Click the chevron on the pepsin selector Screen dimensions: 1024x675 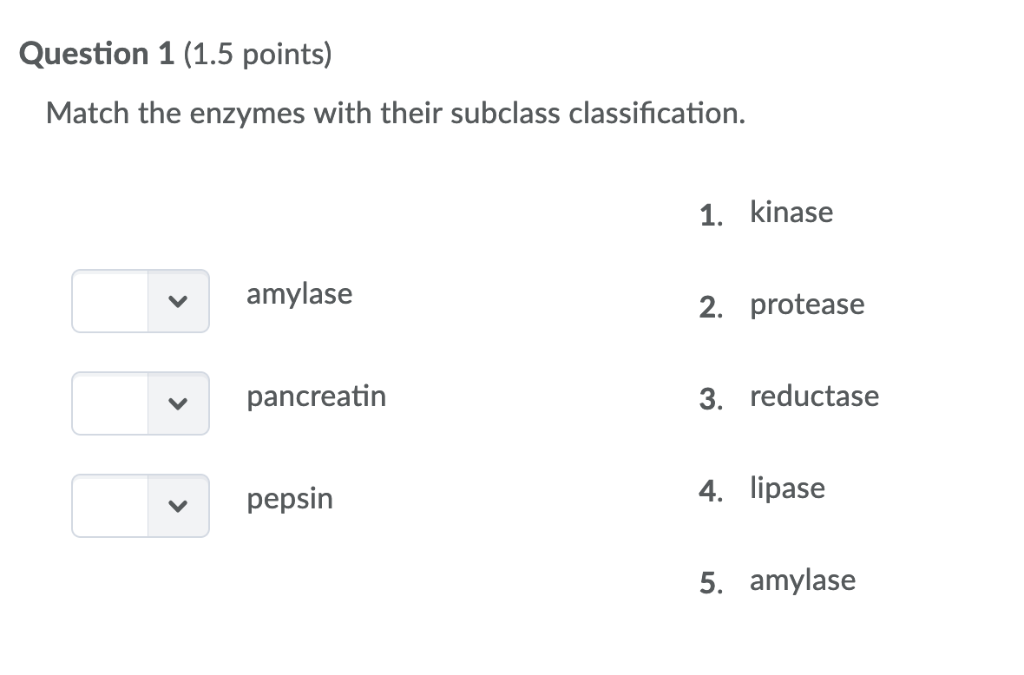(178, 506)
